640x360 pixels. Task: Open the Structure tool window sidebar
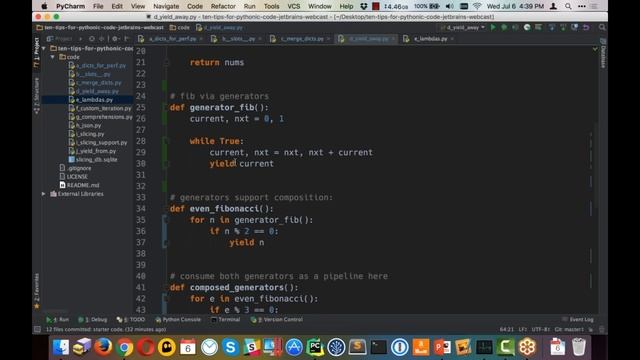pos(36,95)
